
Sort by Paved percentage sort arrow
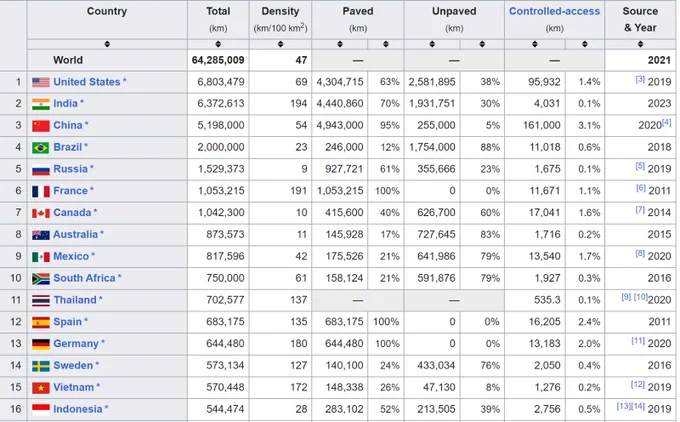pos(386,44)
